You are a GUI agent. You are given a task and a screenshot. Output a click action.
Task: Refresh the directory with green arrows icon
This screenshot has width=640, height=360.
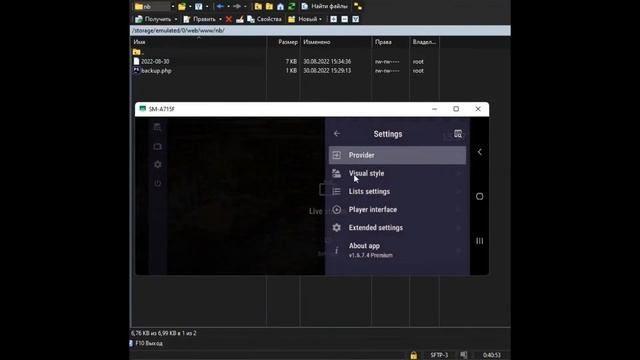point(291,6)
